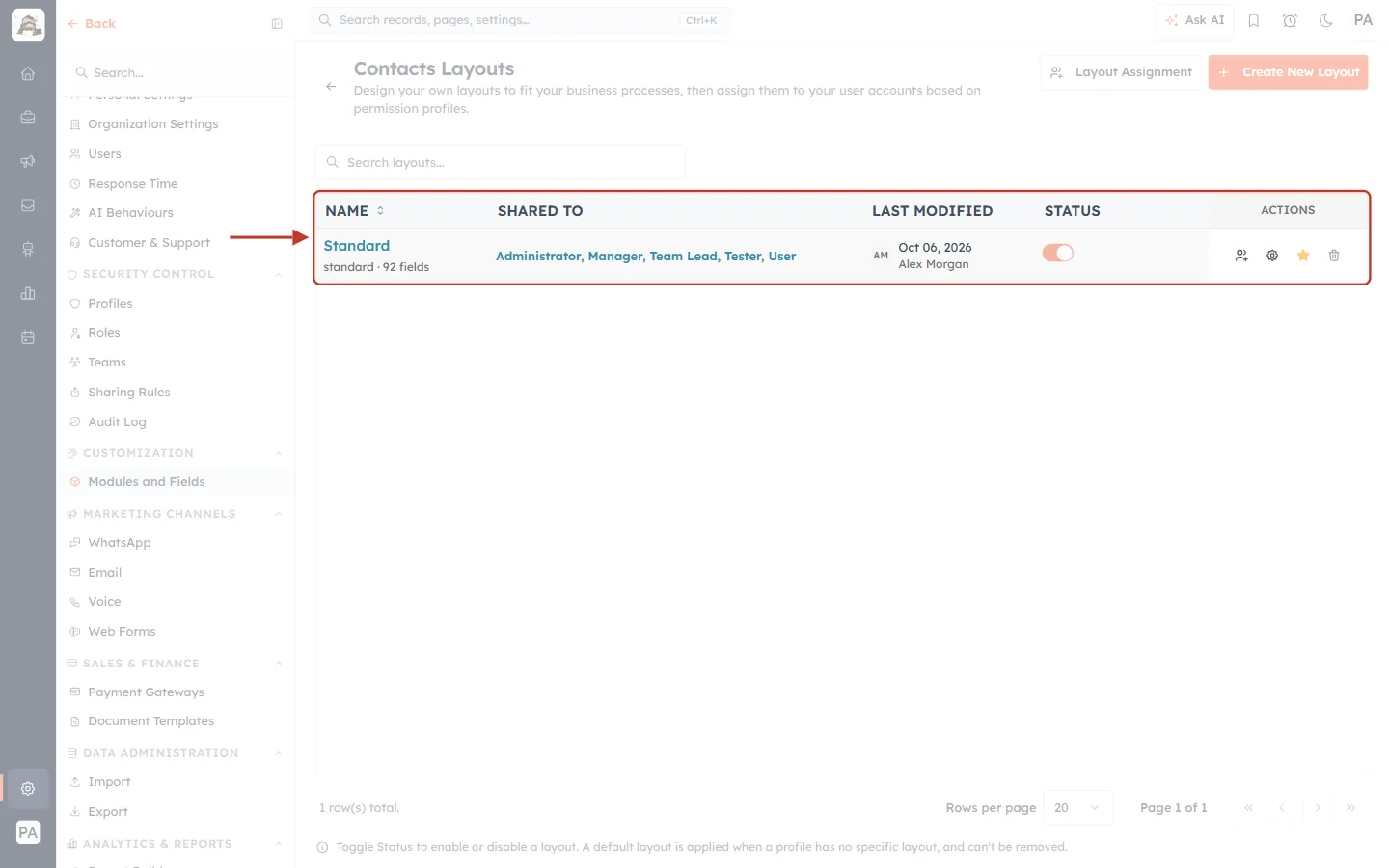Open Standard layout settings gear
Screen dimensions: 1389x868
click(1272, 256)
